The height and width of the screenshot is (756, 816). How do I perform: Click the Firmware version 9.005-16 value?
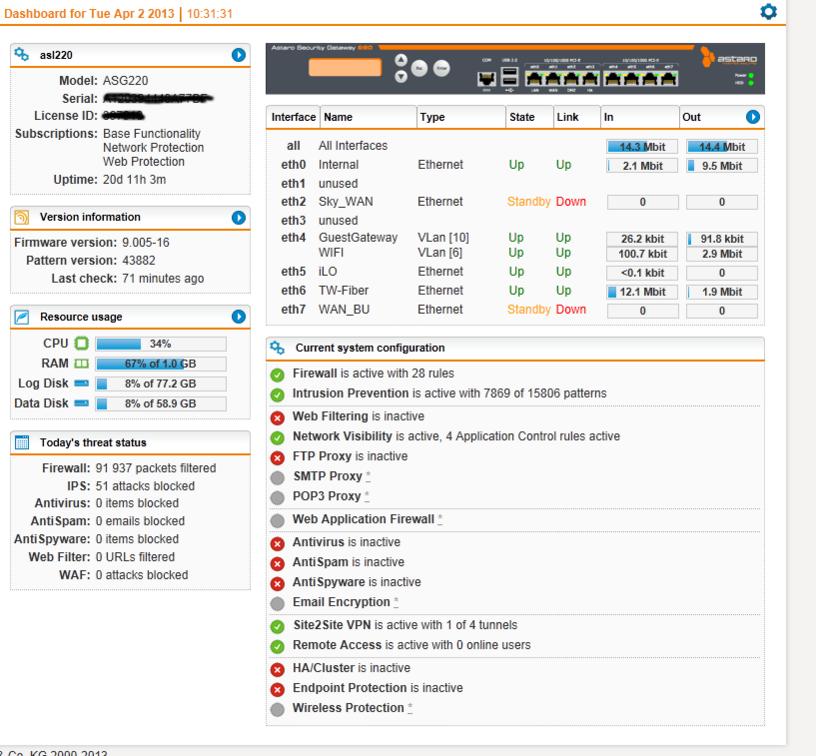[x=146, y=242]
